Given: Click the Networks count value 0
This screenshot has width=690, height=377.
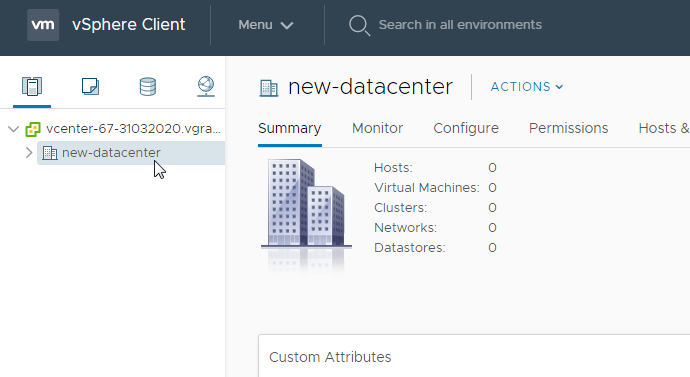Looking at the screenshot, I should (x=492, y=228).
